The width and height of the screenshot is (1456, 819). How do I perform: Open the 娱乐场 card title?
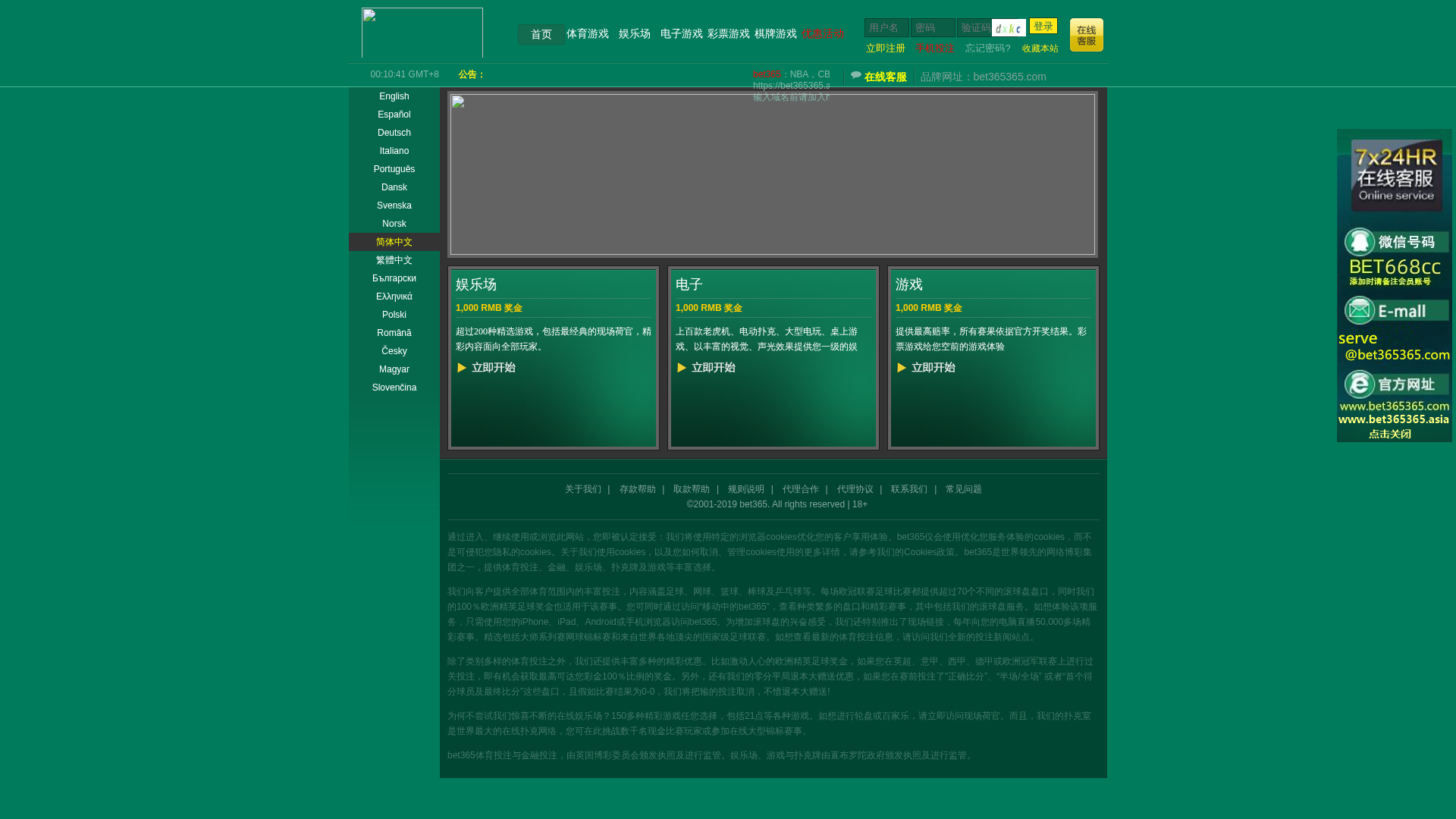coord(476,284)
